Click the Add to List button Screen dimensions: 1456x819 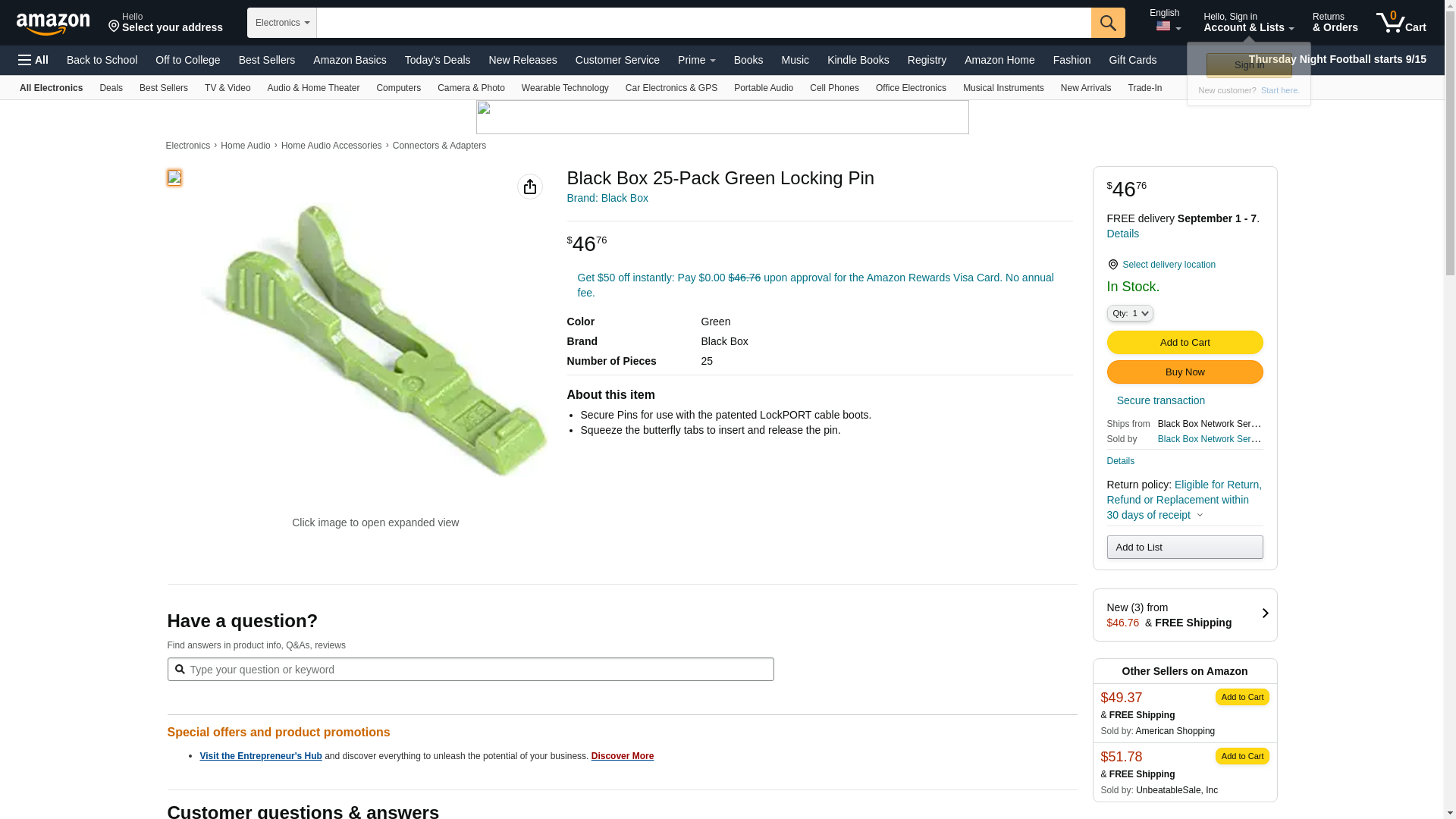[x=1185, y=548]
